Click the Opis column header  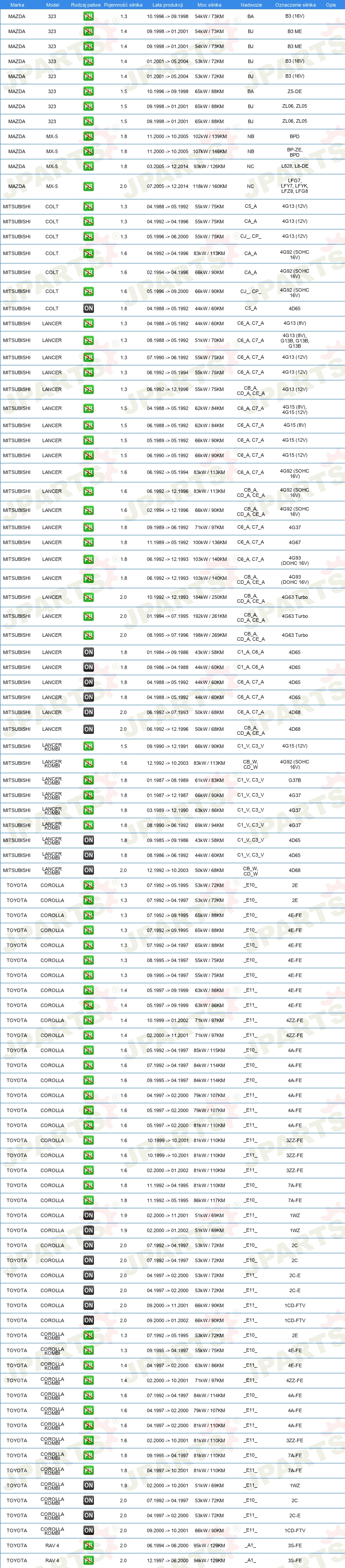tap(331, 5)
